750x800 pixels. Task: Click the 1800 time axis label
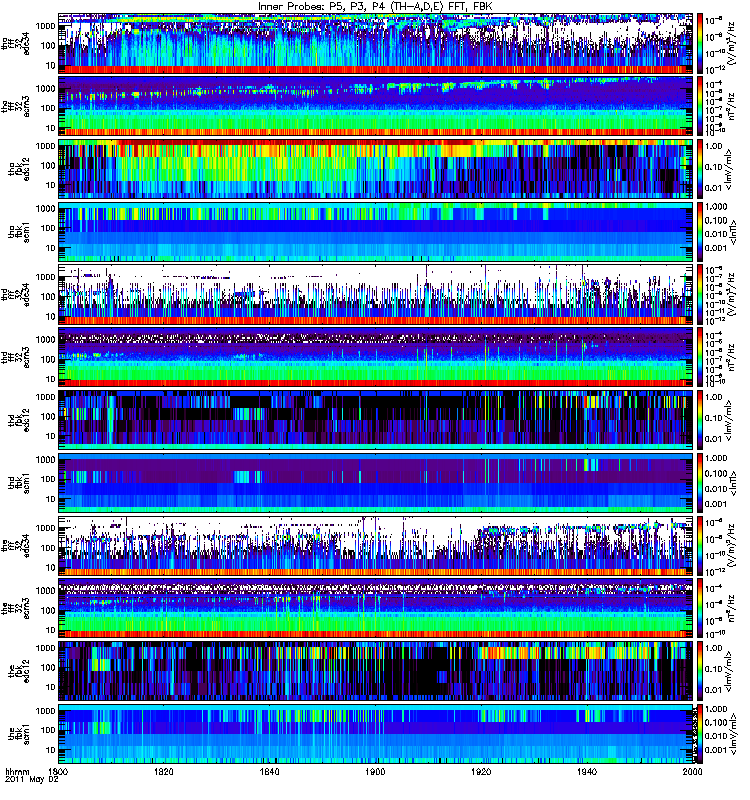[58, 771]
